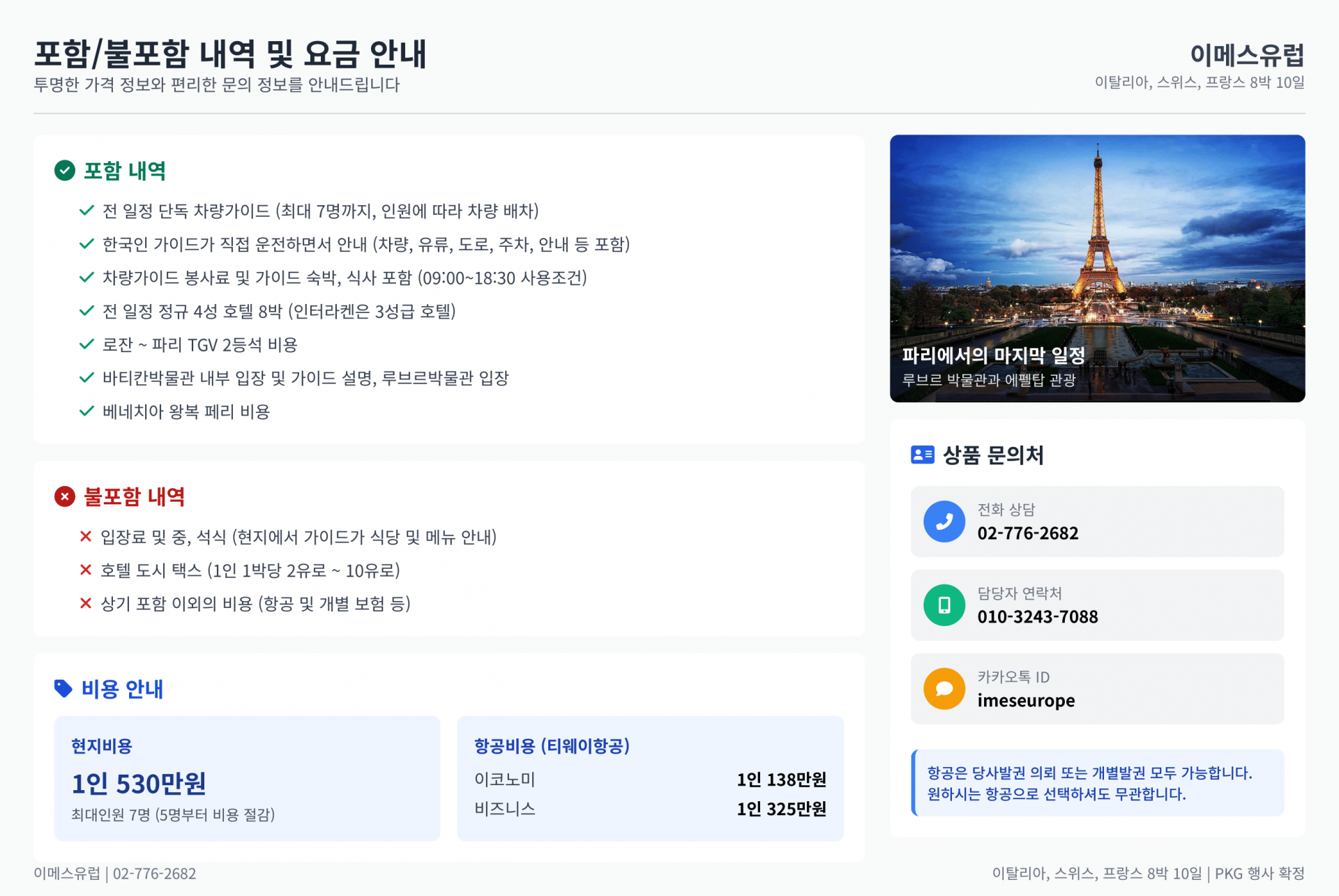
Task: Click the subtitle 투명한 가격 정보와 편리한 문의
Action: point(217,85)
